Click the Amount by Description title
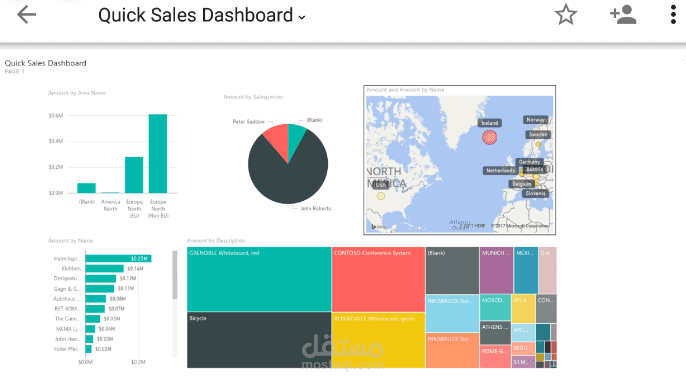 pyautogui.click(x=216, y=241)
